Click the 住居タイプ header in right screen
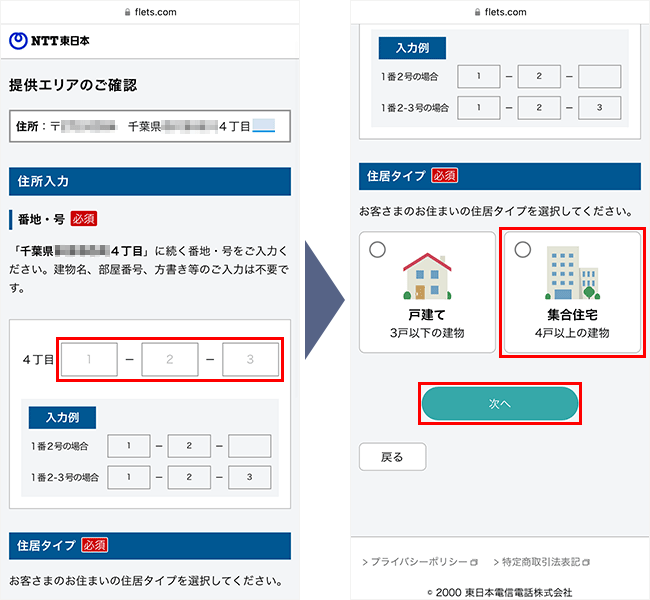 (x=500, y=176)
